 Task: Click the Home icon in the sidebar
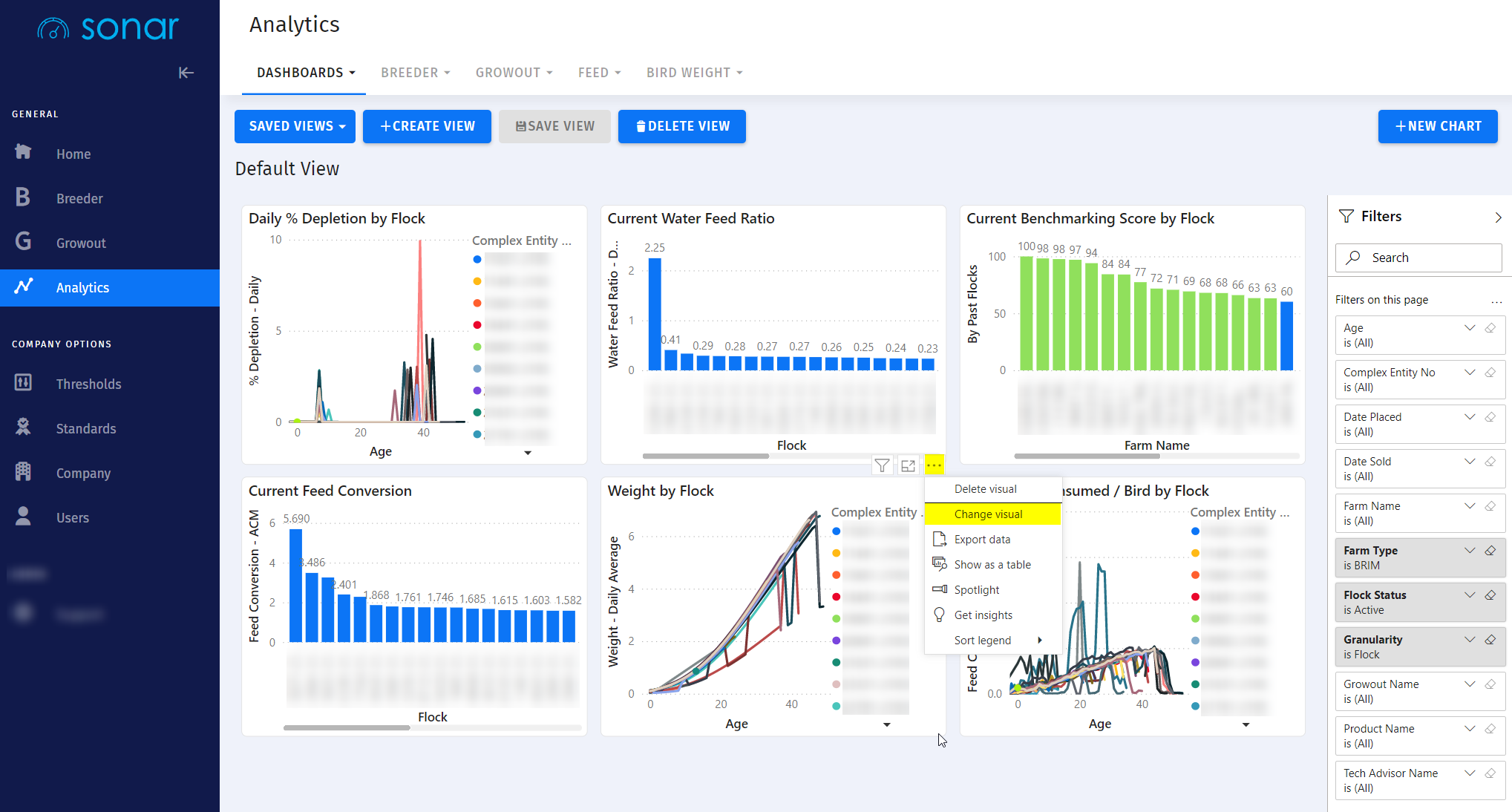click(23, 152)
